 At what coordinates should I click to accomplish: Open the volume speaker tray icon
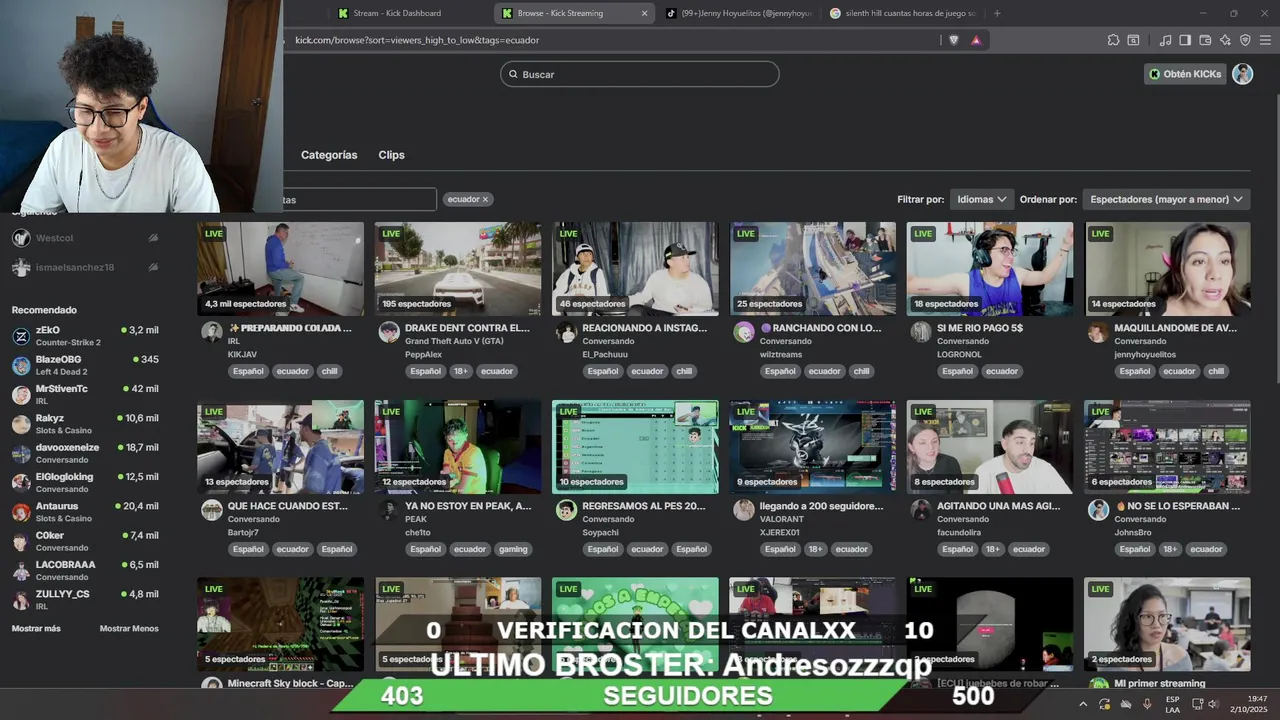pyautogui.click(x=1214, y=704)
